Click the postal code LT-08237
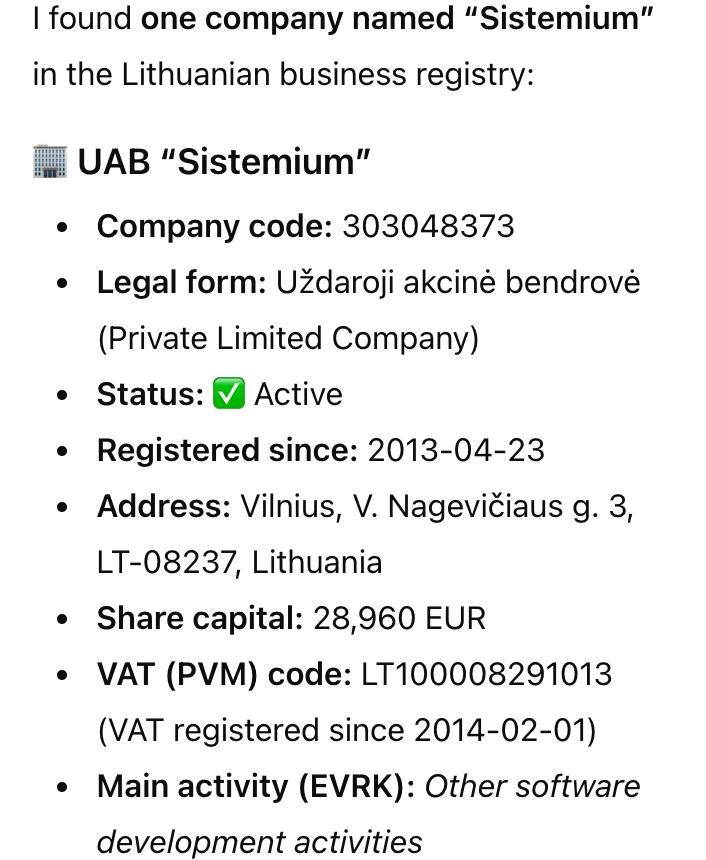Screen dimensions: 706x860 click(x=165, y=562)
